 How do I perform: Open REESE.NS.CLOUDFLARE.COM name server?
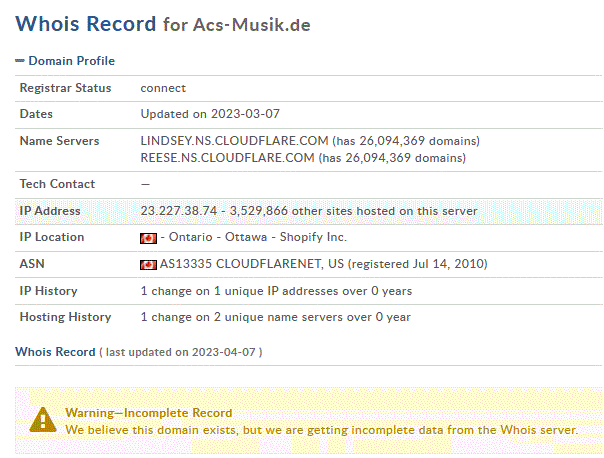[227, 158]
